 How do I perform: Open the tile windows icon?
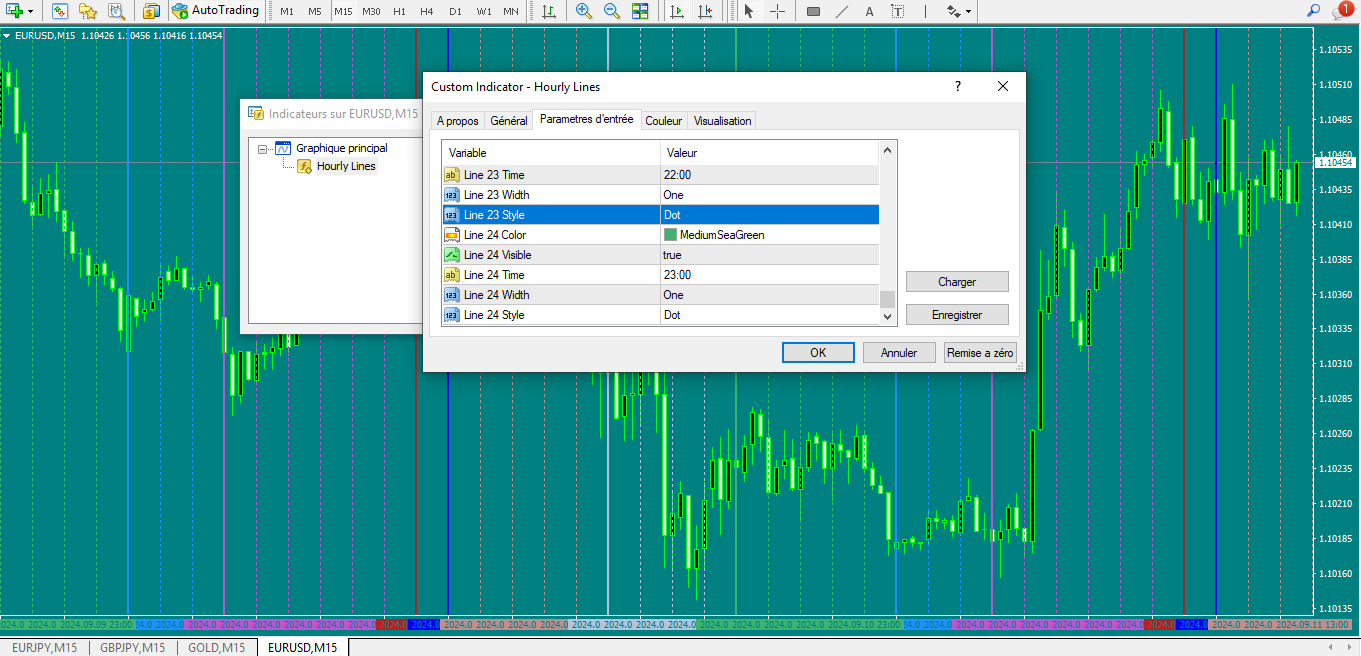tap(640, 11)
